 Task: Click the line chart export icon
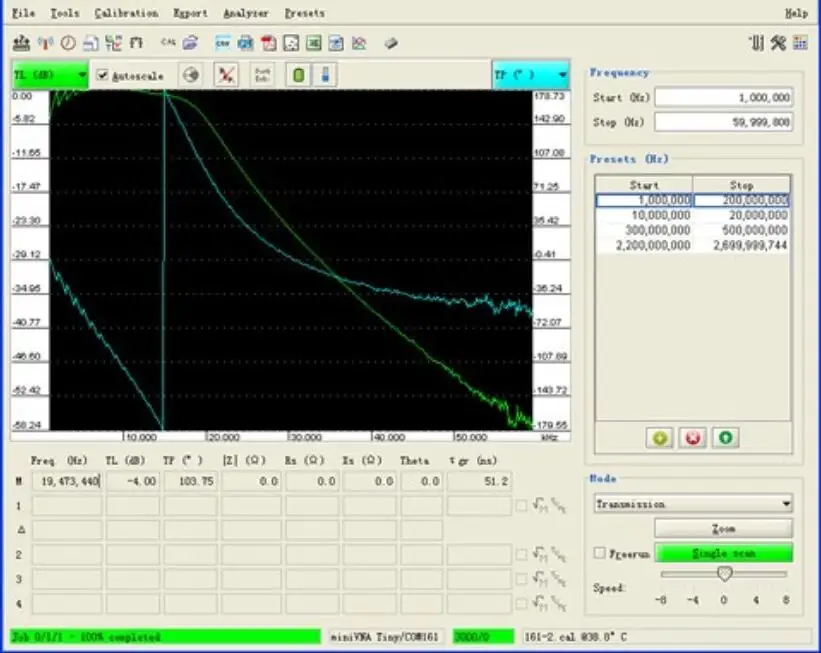[359, 43]
